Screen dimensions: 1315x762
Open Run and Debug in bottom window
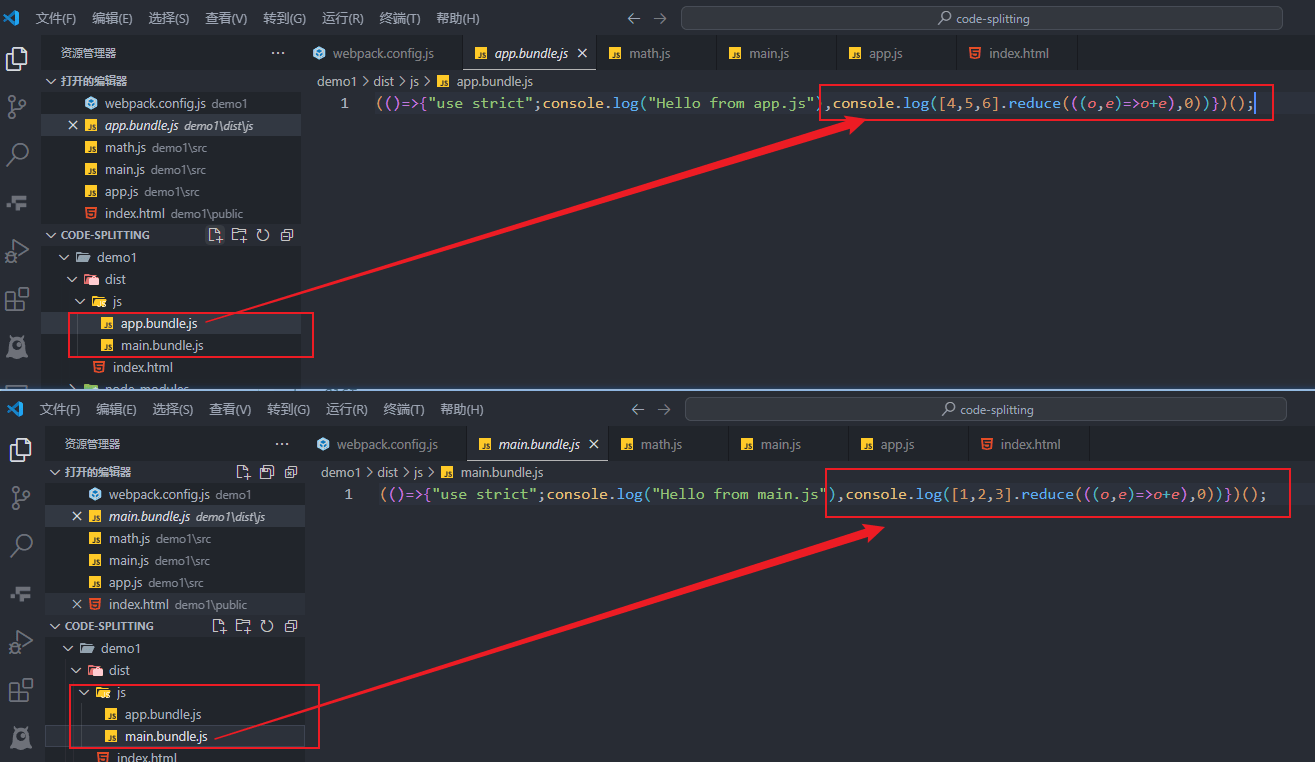(20, 642)
